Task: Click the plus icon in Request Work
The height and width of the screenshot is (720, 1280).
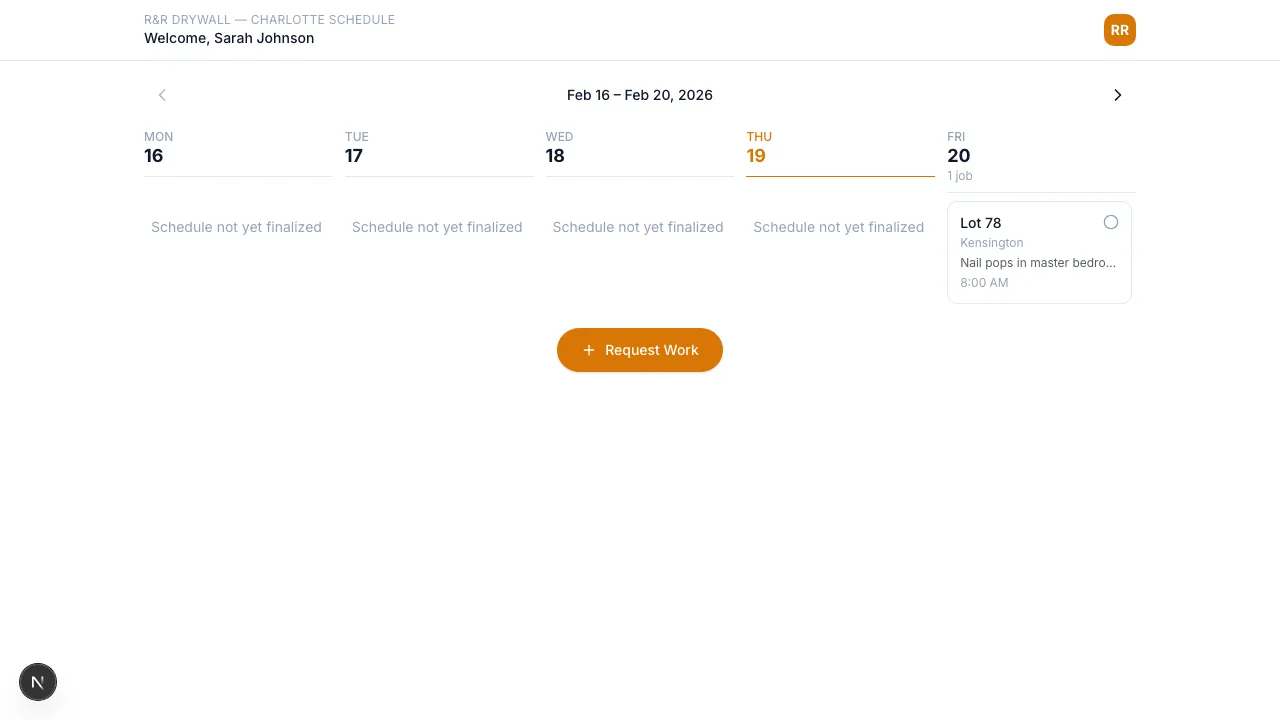Action: click(x=589, y=350)
